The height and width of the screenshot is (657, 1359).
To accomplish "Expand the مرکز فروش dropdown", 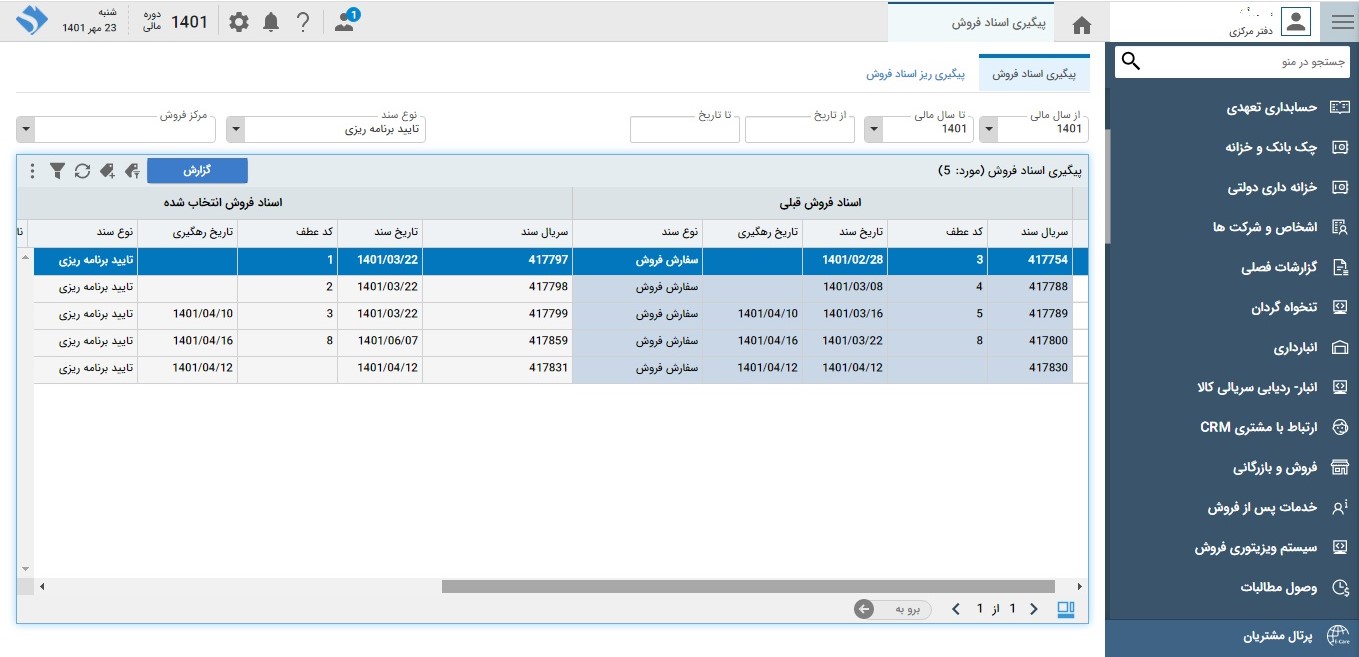I will point(26,129).
